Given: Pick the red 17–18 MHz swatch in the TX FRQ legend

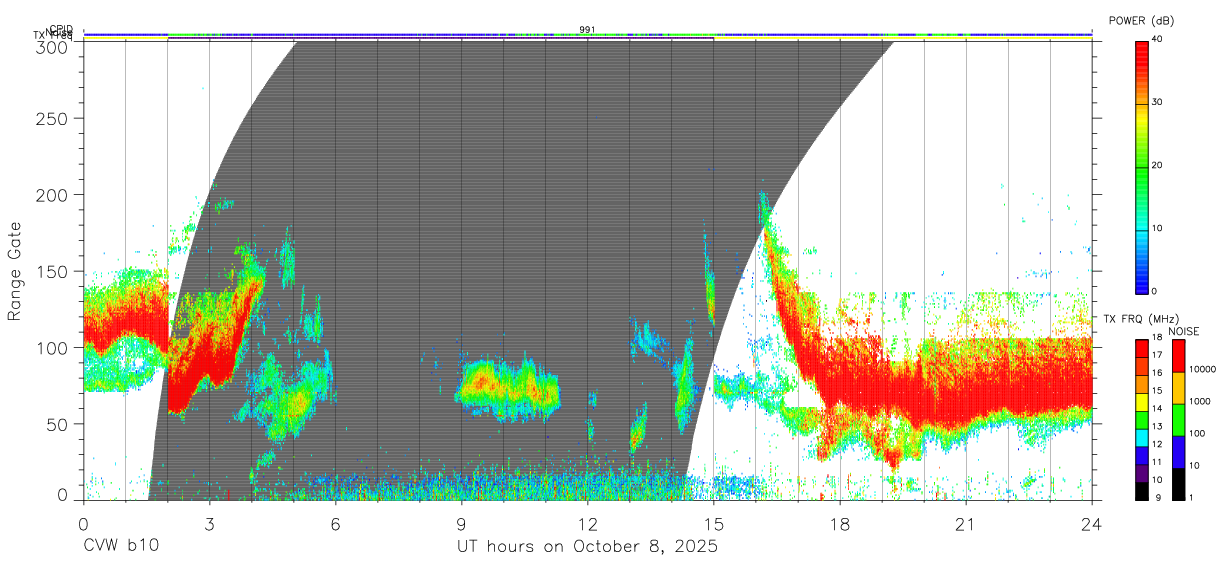Looking at the screenshot, I should [x=1142, y=349].
